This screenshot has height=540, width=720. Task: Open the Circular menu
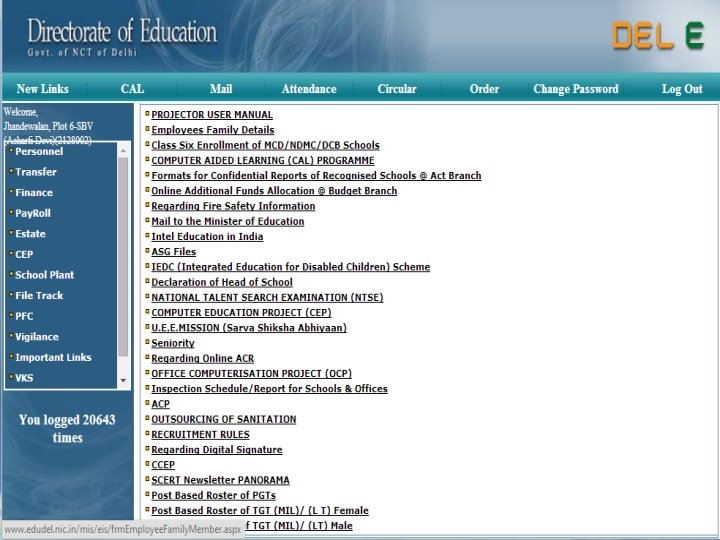coord(397,89)
